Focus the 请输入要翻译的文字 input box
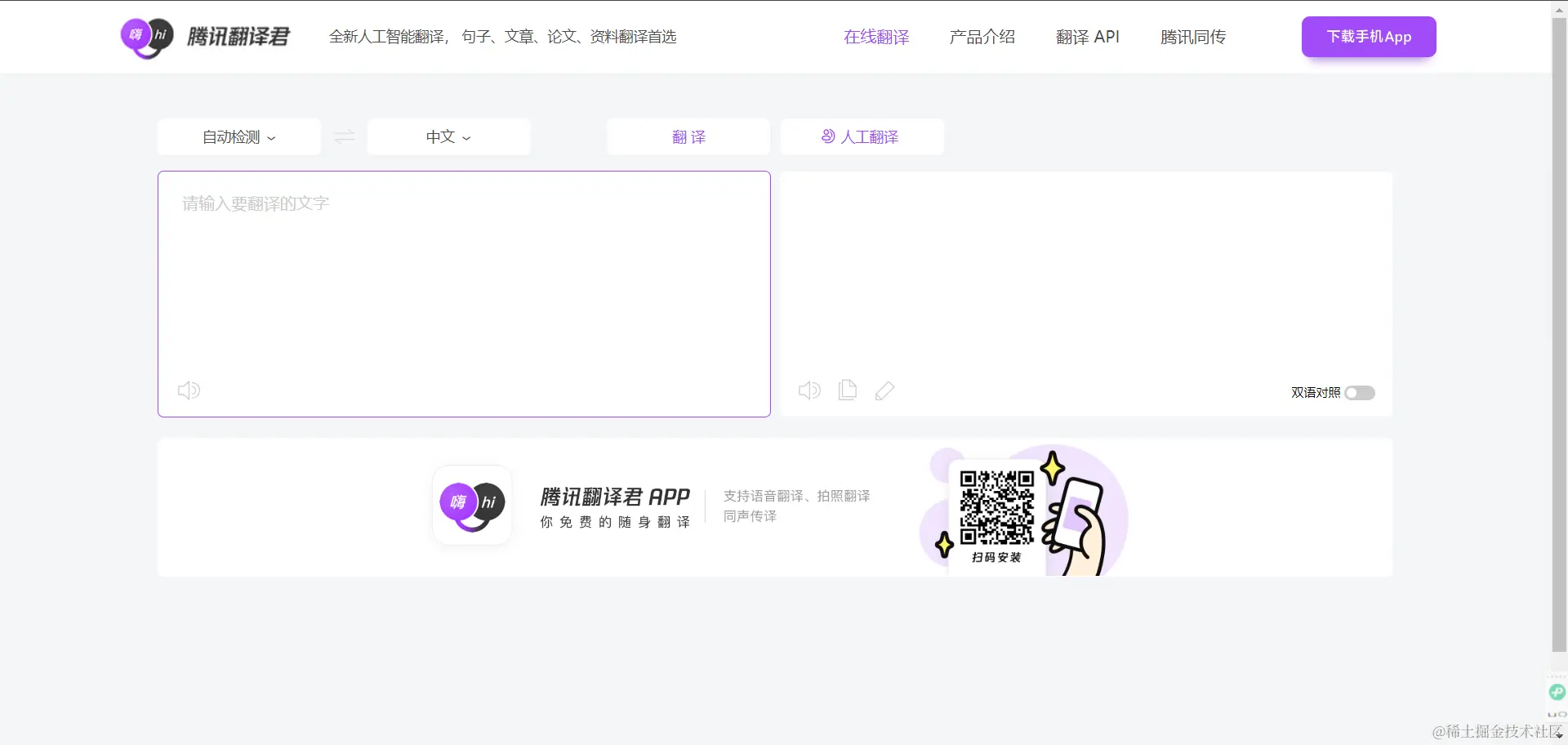The width and height of the screenshot is (1568, 745). (464, 294)
